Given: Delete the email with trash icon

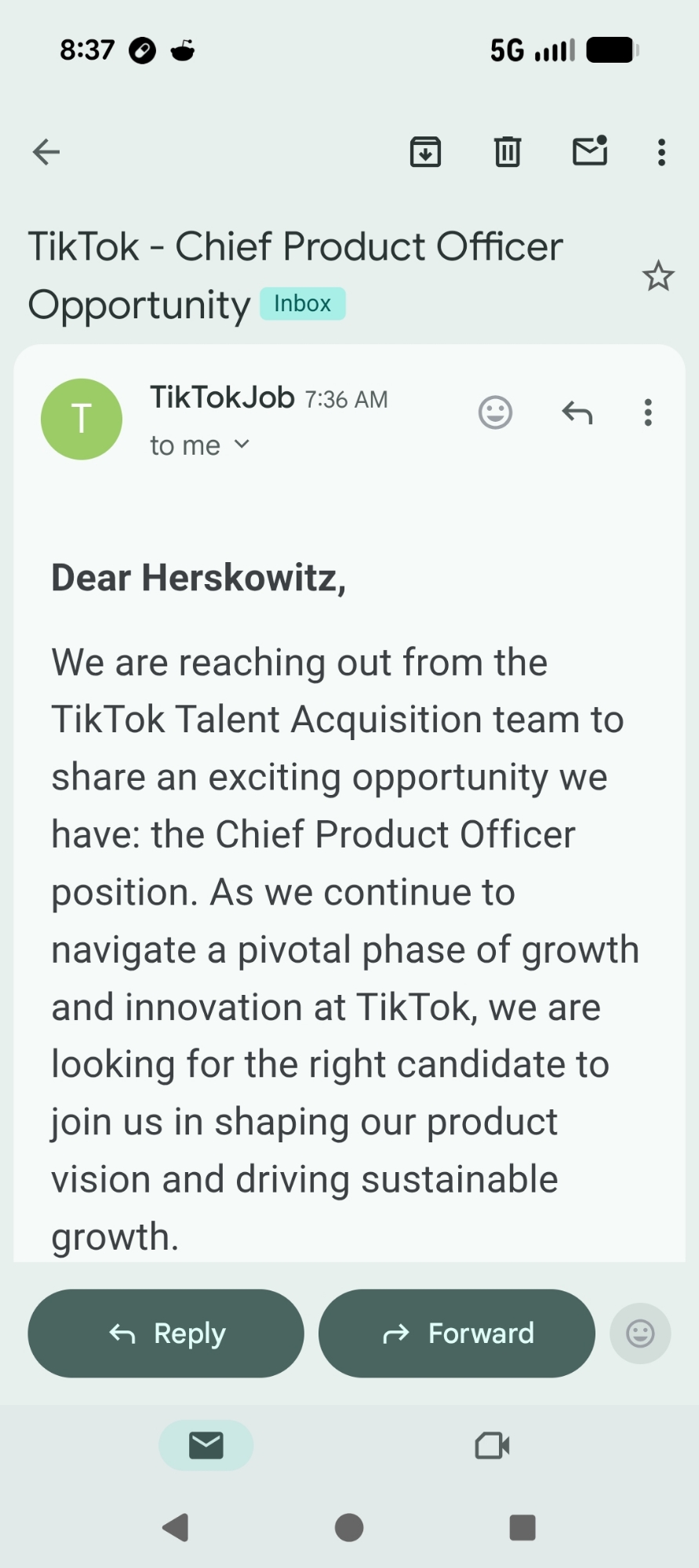Looking at the screenshot, I should (x=508, y=152).
